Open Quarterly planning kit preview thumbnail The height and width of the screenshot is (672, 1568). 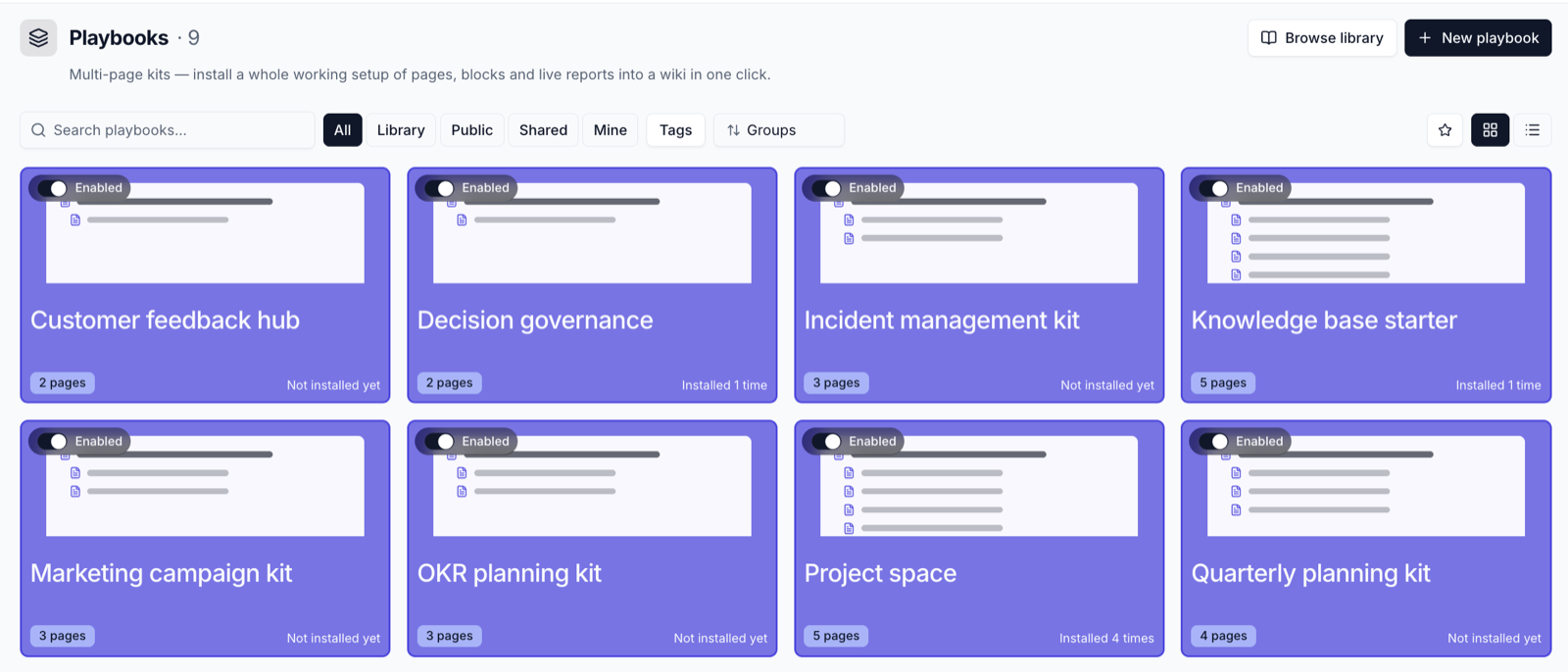point(1366,486)
